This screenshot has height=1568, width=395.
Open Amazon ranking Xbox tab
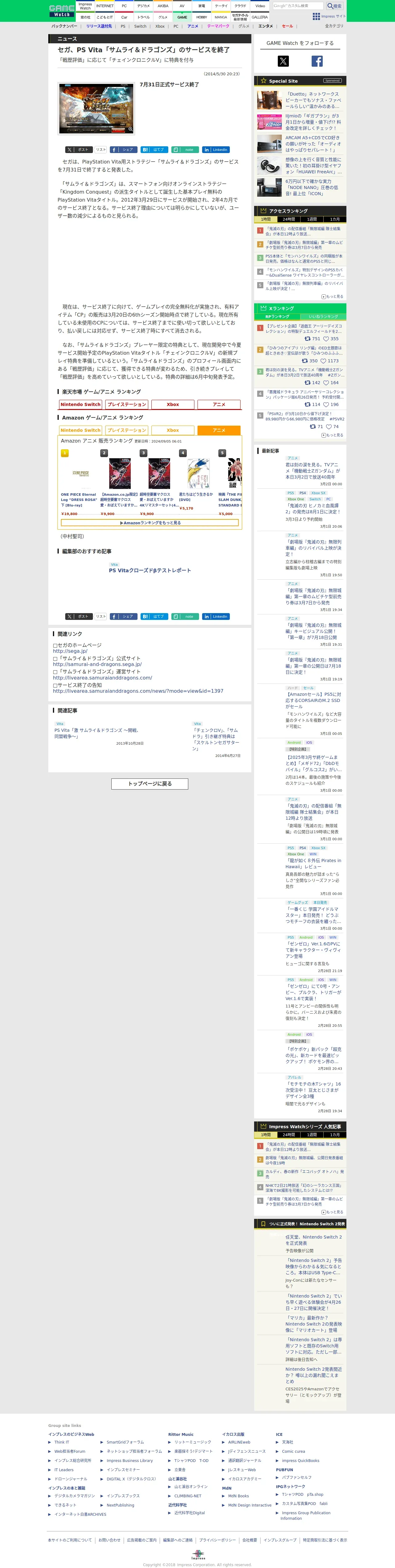point(173,430)
